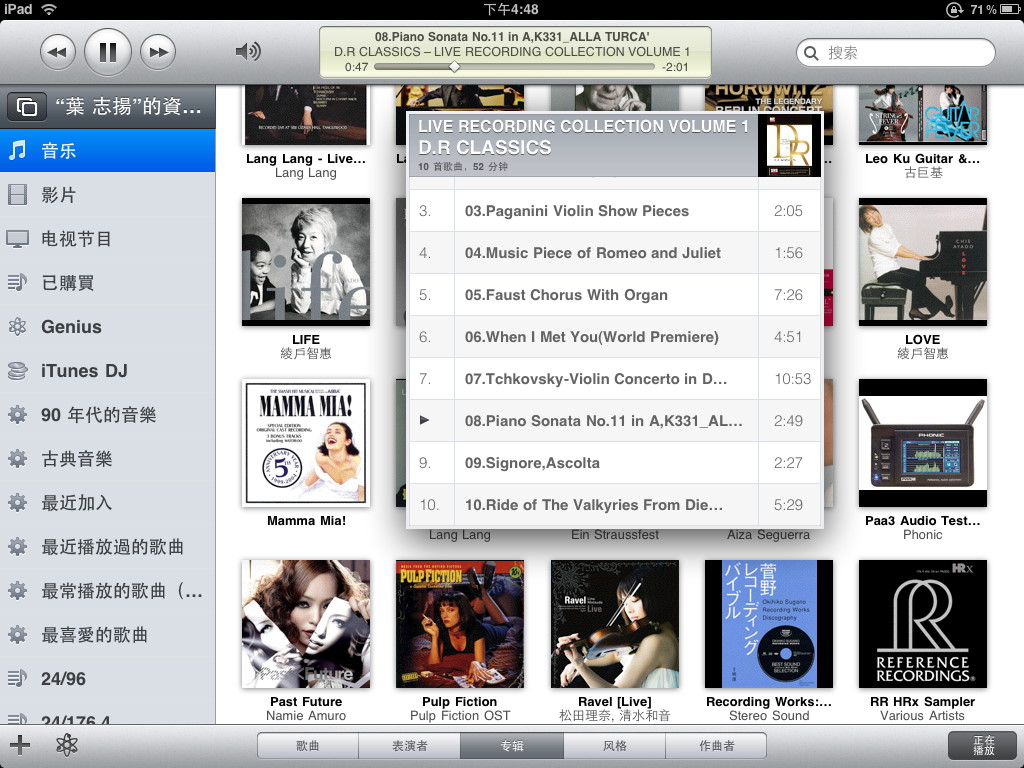Open 最近播放過的歌曲 smart playlist
1024x768 pixels.
click(x=108, y=547)
